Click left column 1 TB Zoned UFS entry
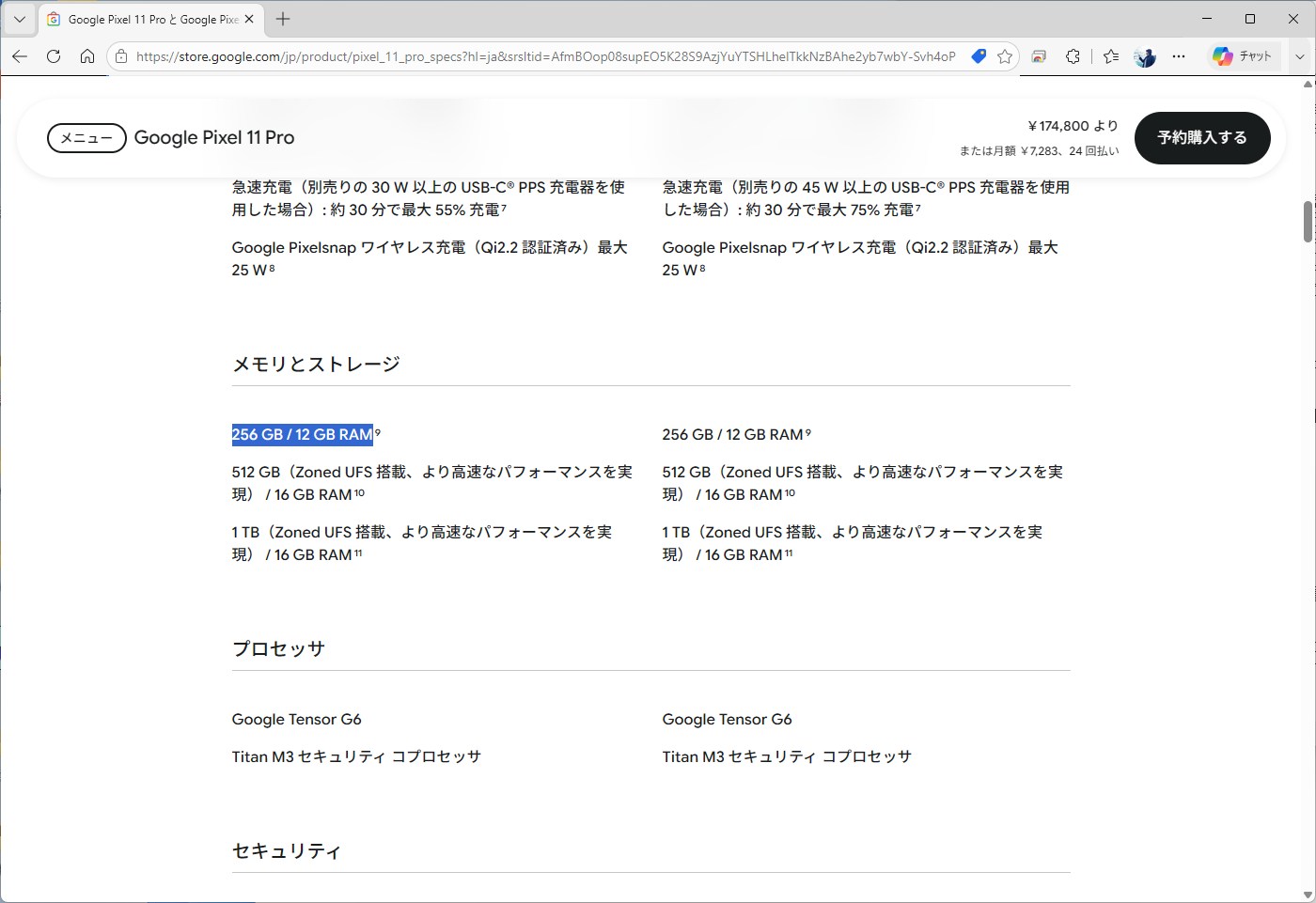Image resolution: width=1316 pixels, height=903 pixels. tap(421, 543)
